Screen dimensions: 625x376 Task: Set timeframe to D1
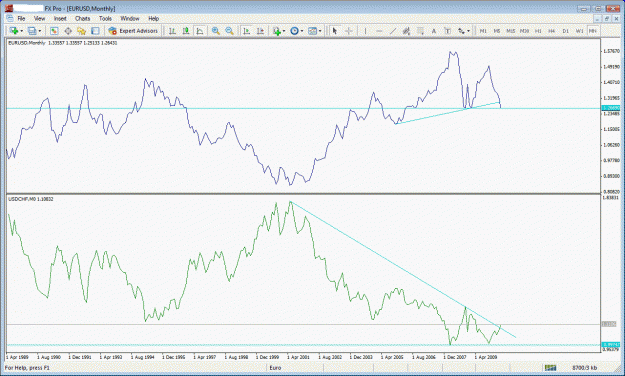point(565,31)
